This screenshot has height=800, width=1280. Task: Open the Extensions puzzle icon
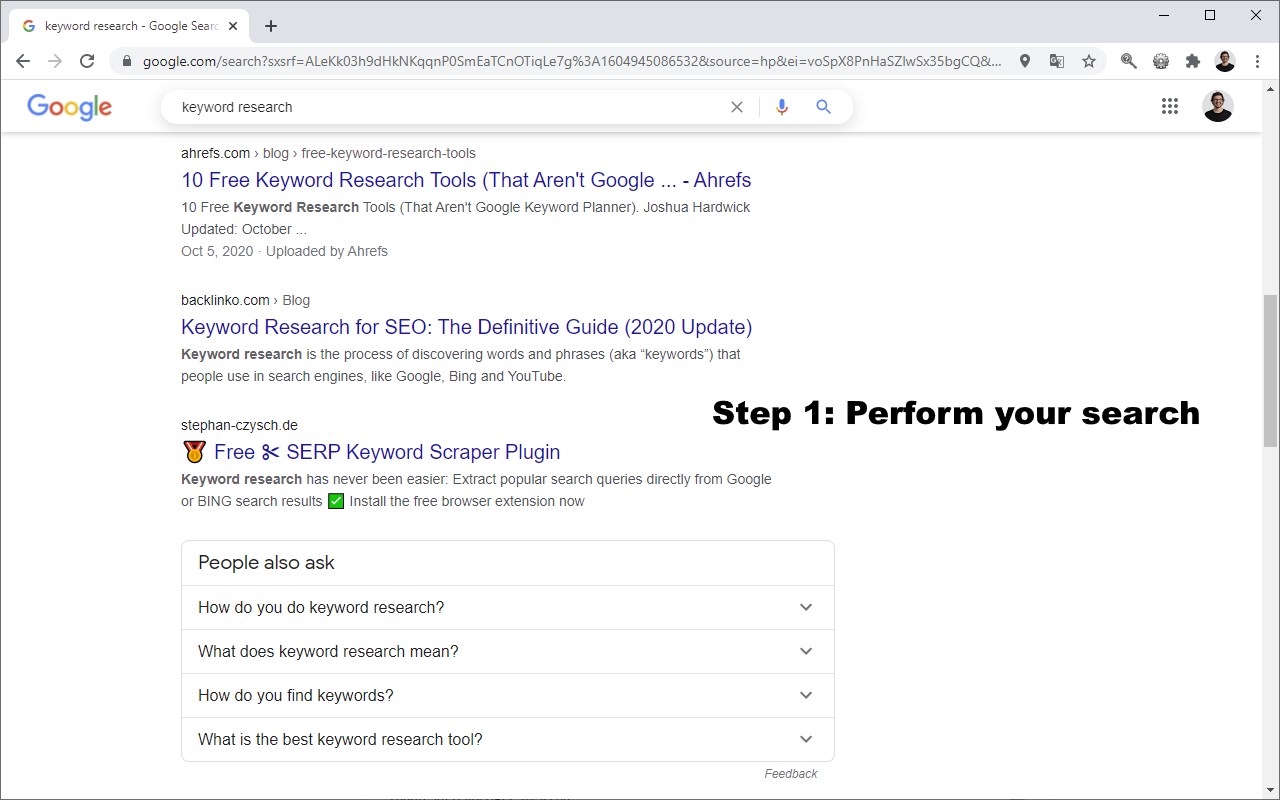tap(1193, 61)
